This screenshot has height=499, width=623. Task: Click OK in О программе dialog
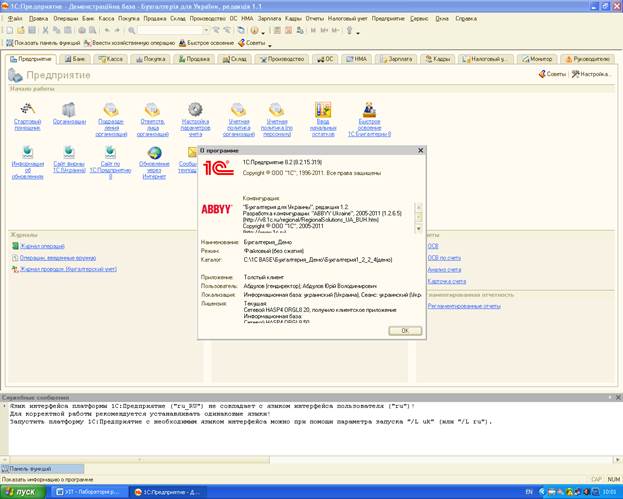tap(405, 331)
